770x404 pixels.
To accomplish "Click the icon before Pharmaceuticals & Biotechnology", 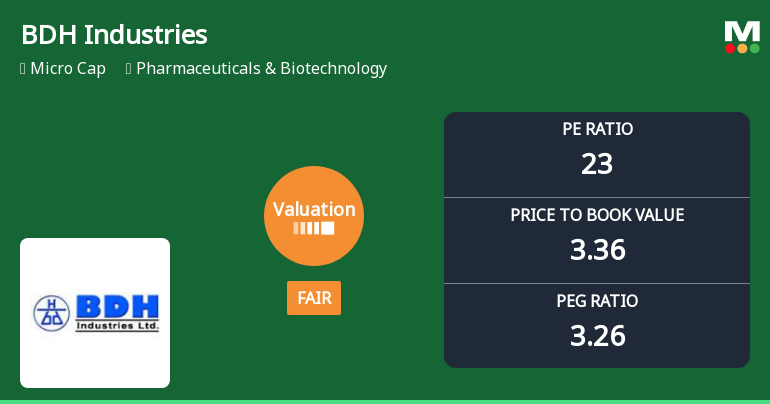I will tap(129, 69).
